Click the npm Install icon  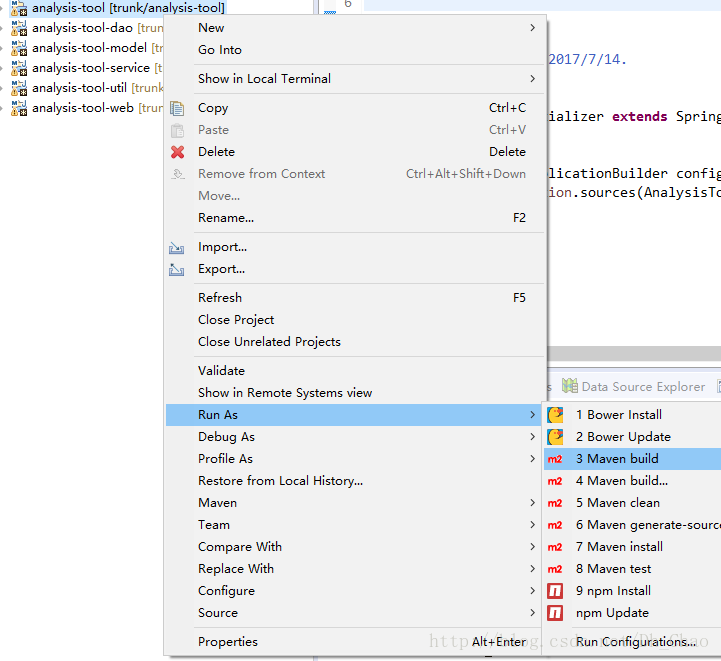pyautogui.click(x=555, y=591)
